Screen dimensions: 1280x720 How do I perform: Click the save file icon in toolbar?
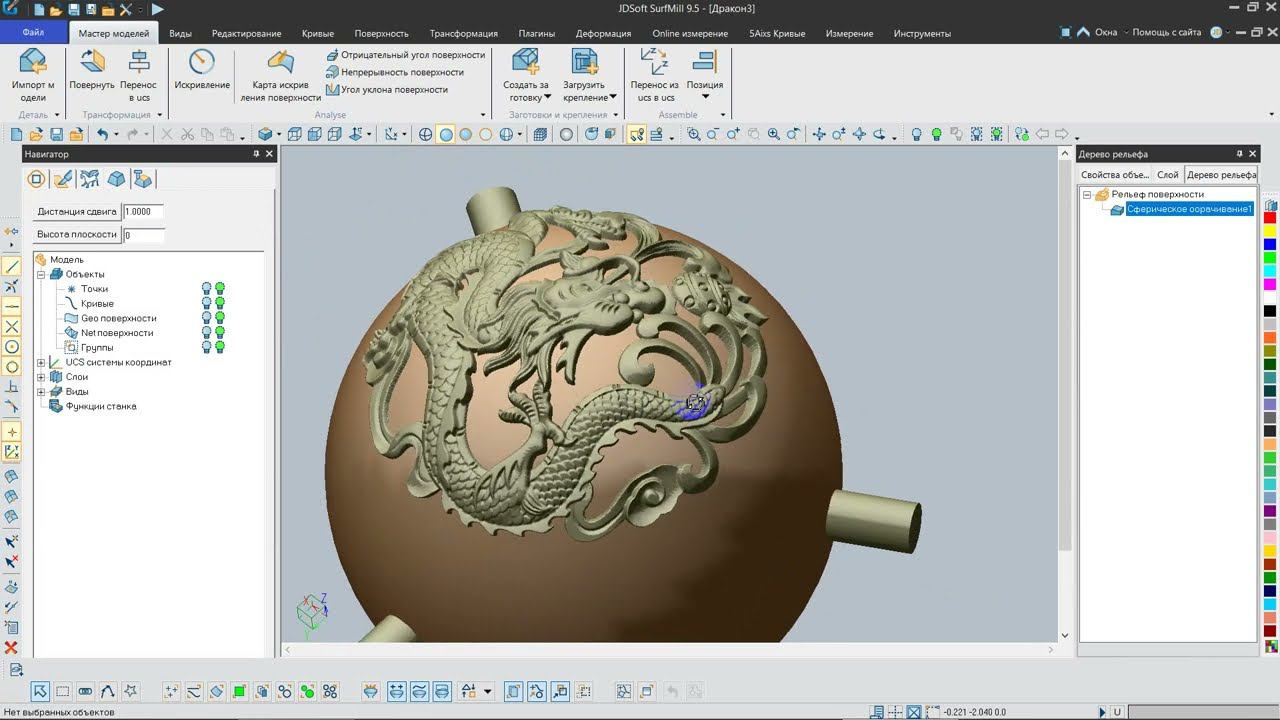coord(56,134)
